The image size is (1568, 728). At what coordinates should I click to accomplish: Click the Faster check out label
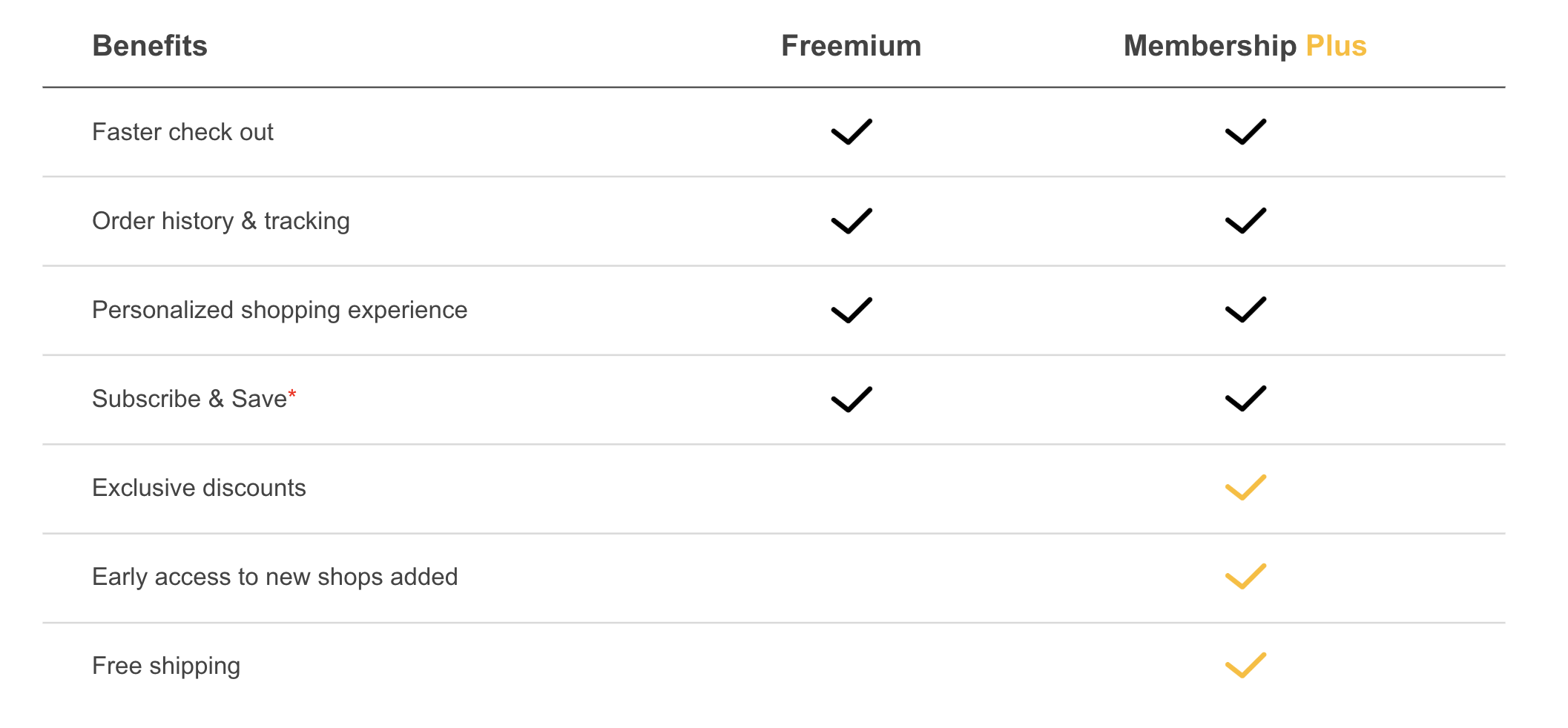pyautogui.click(x=182, y=132)
